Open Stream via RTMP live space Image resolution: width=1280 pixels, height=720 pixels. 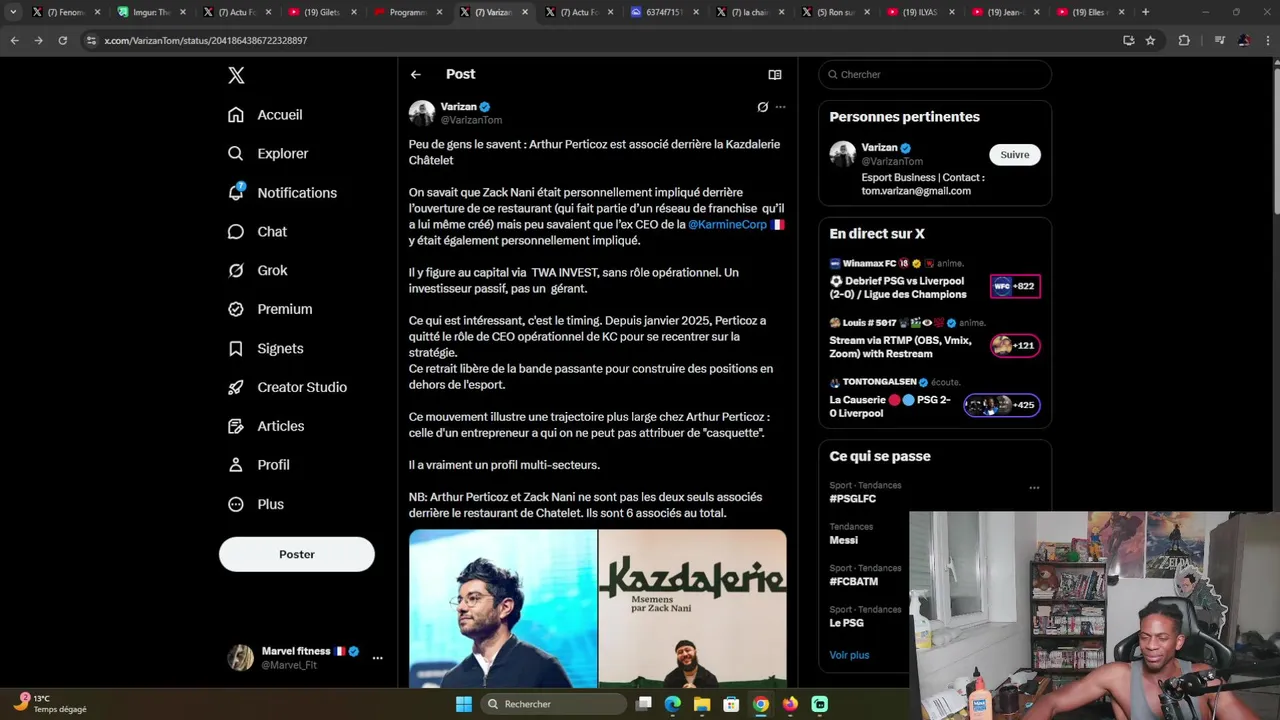(935, 339)
